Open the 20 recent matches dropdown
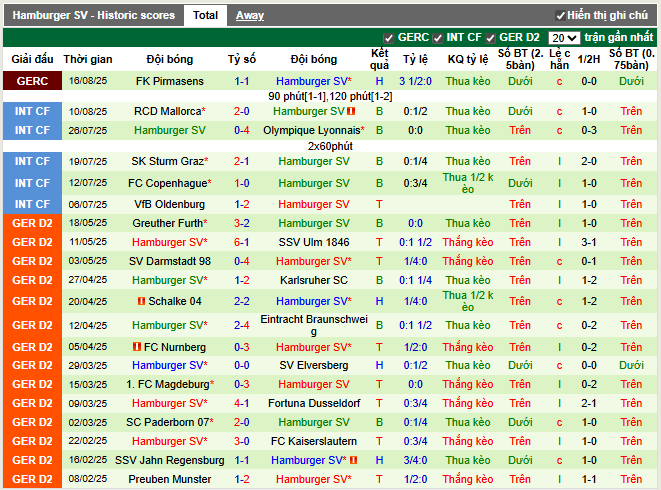 (x=564, y=38)
